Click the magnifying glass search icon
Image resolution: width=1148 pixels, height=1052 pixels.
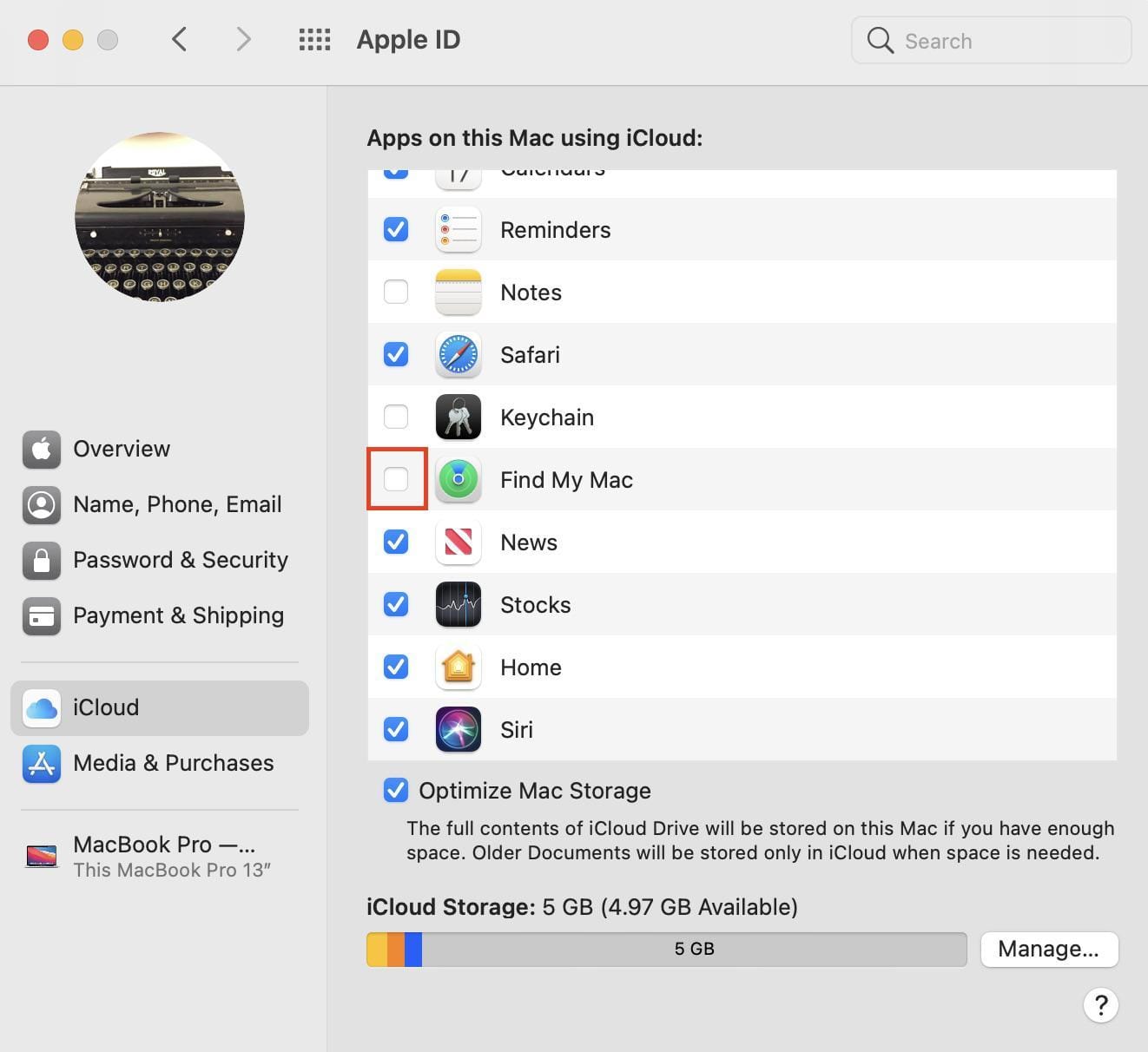(x=881, y=40)
